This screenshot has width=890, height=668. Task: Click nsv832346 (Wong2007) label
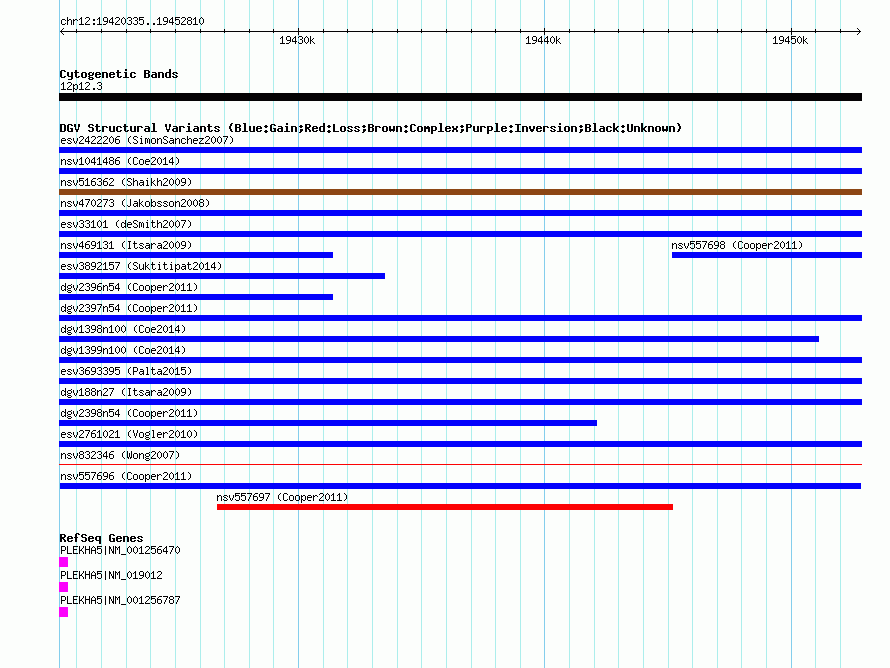tap(120, 455)
